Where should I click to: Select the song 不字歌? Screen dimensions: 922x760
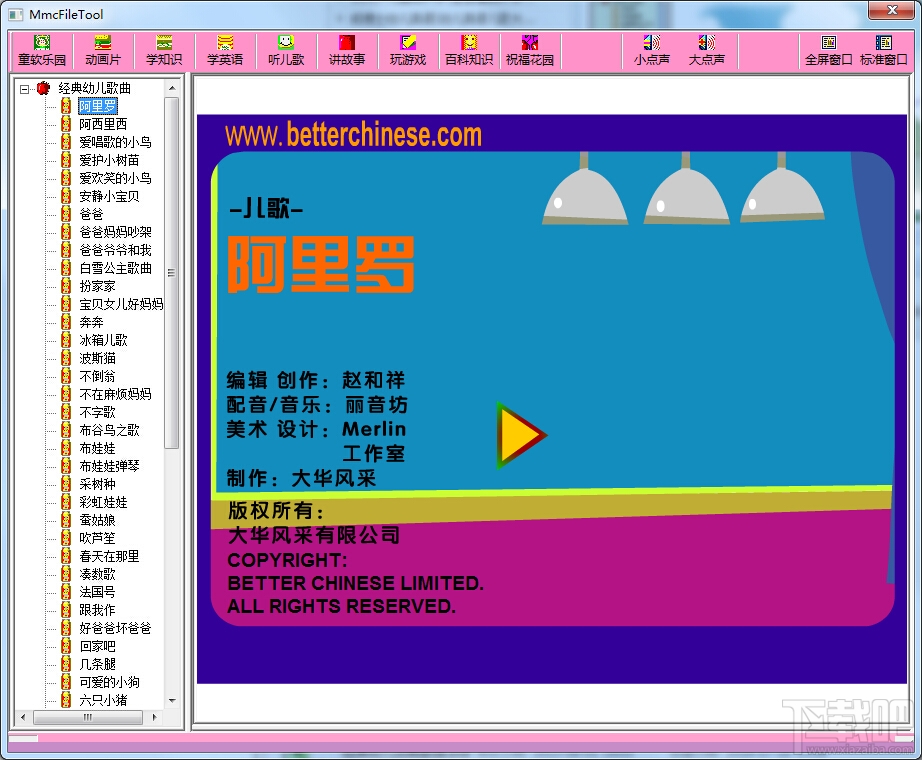[x=97, y=412]
